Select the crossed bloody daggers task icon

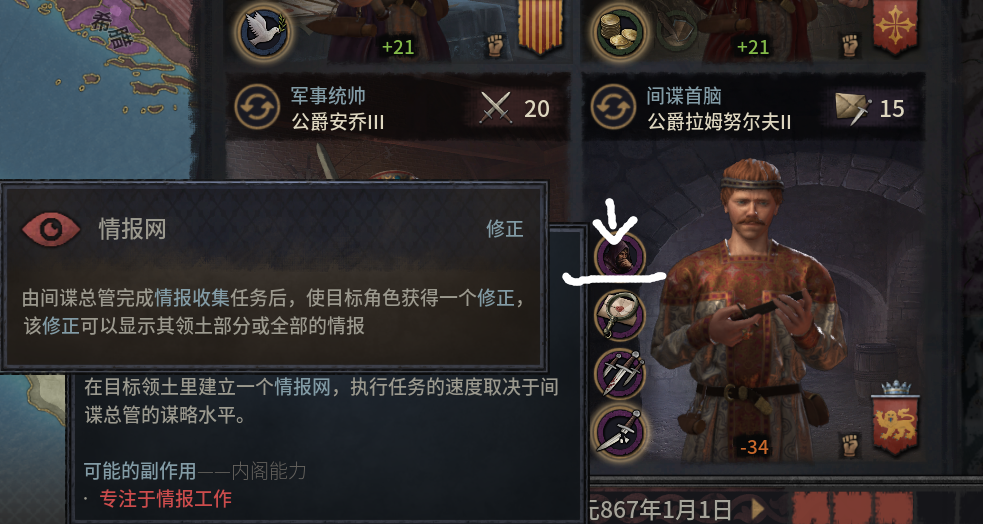coord(621,374)
